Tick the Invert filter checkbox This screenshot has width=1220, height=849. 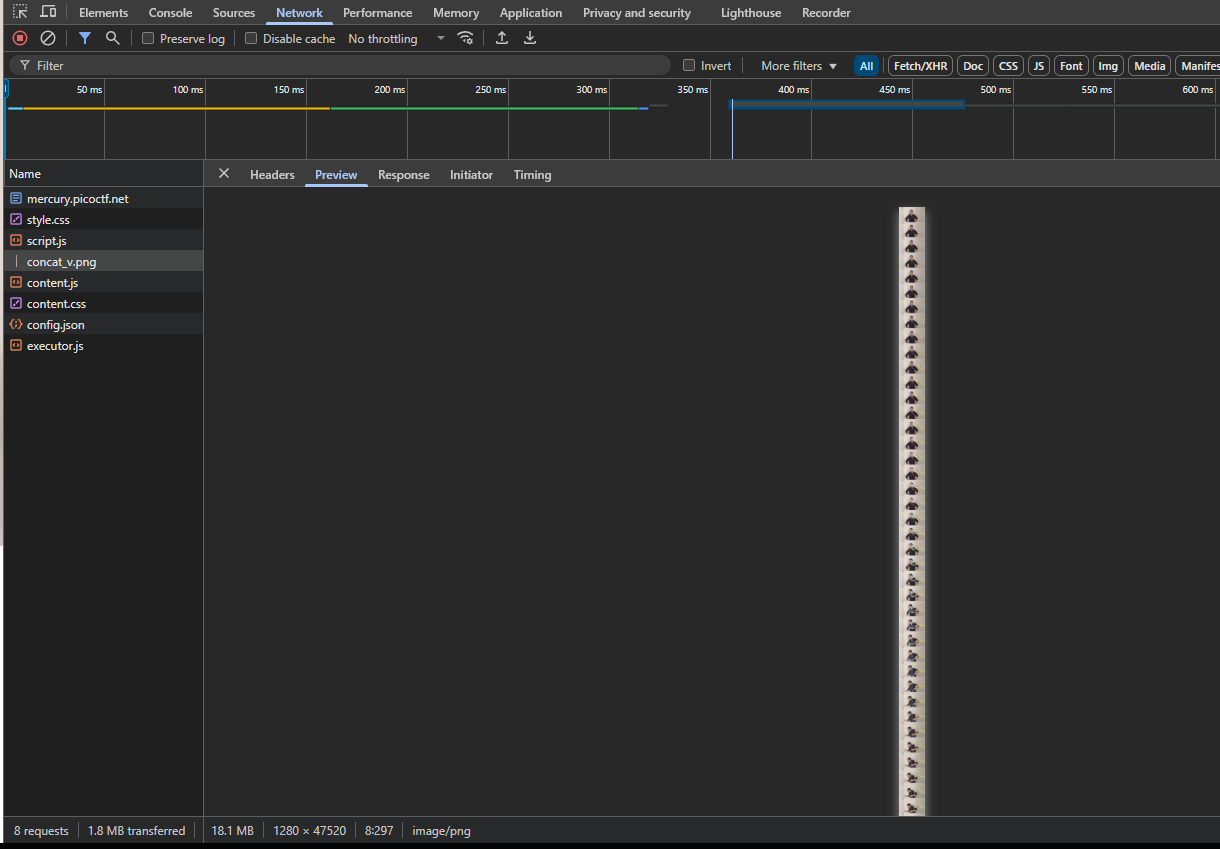click(x=689, y=66)
